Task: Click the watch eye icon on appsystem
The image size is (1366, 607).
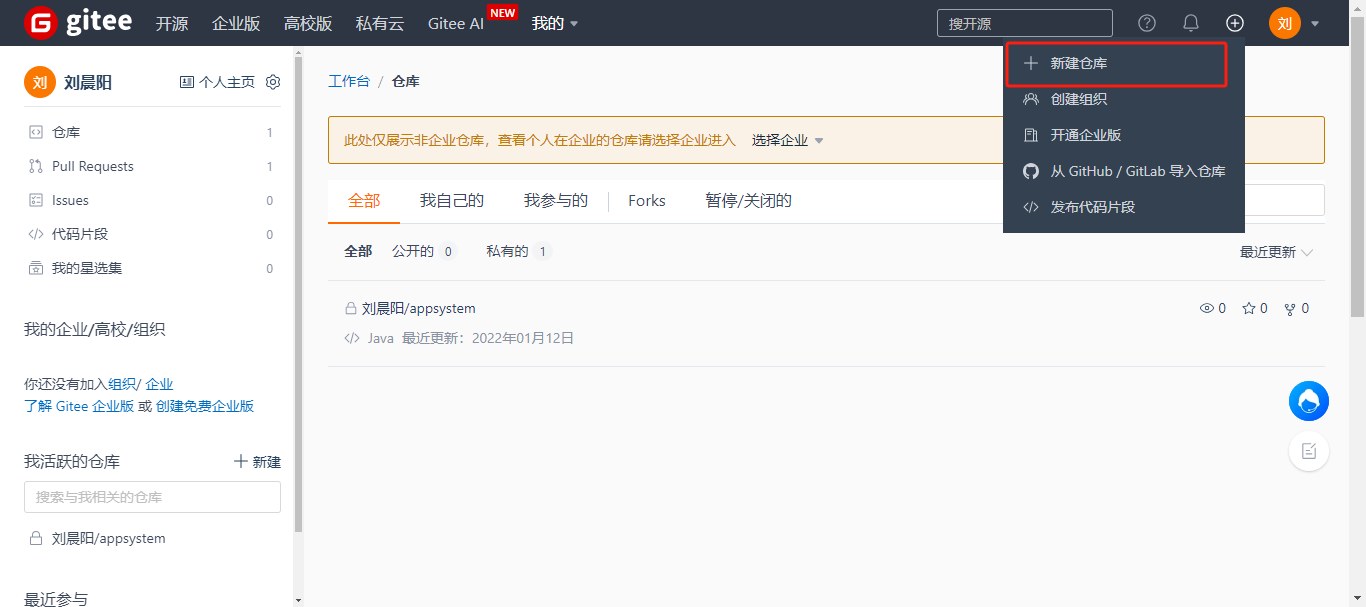Action: click(x=1206, y=308)
